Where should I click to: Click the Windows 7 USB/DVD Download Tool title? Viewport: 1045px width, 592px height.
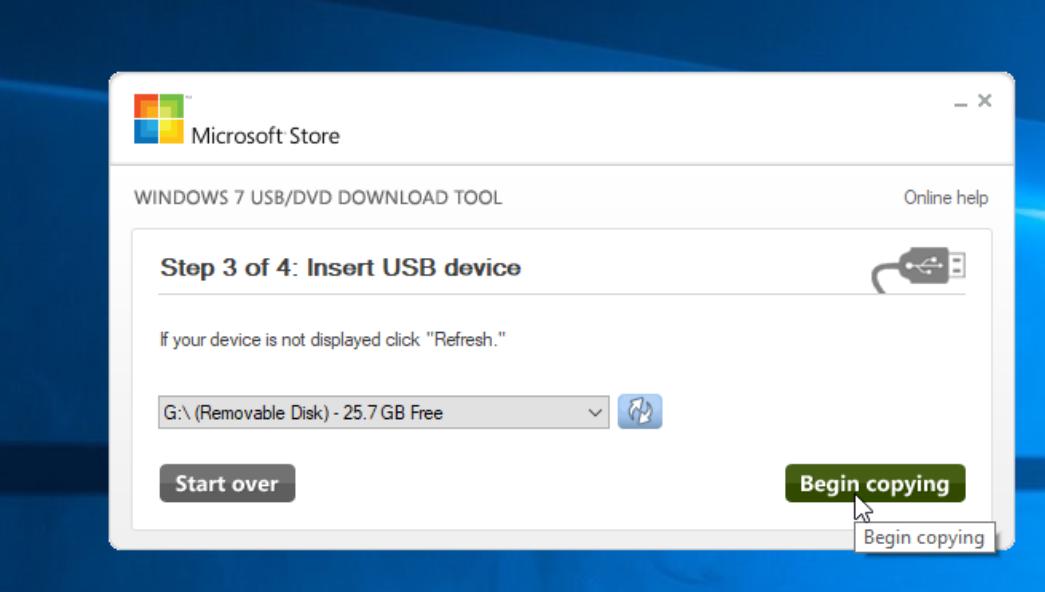point(318,198)
